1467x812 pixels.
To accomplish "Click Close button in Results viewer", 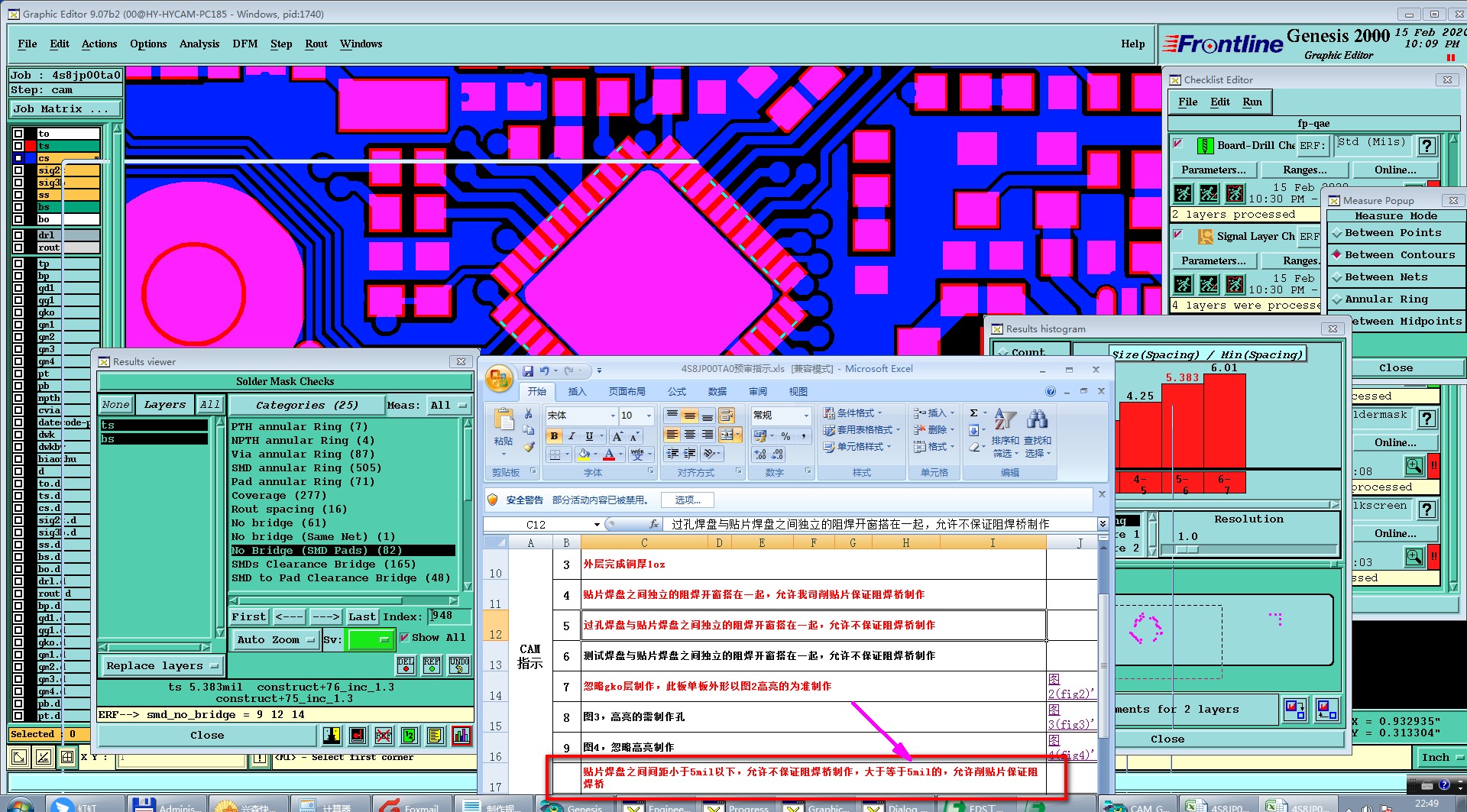I will click(x=207, y=736).
